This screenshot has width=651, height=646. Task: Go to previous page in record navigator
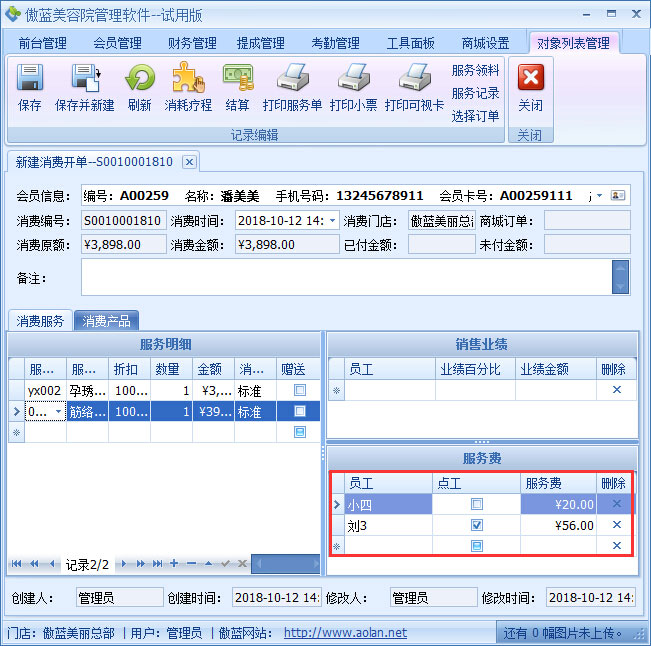(34, 564)
